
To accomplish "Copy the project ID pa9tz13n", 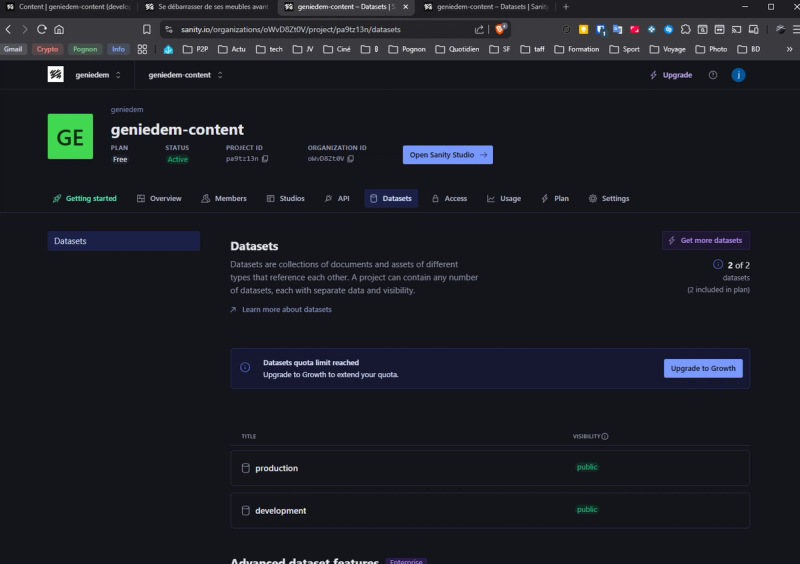I will click(265, 159).
